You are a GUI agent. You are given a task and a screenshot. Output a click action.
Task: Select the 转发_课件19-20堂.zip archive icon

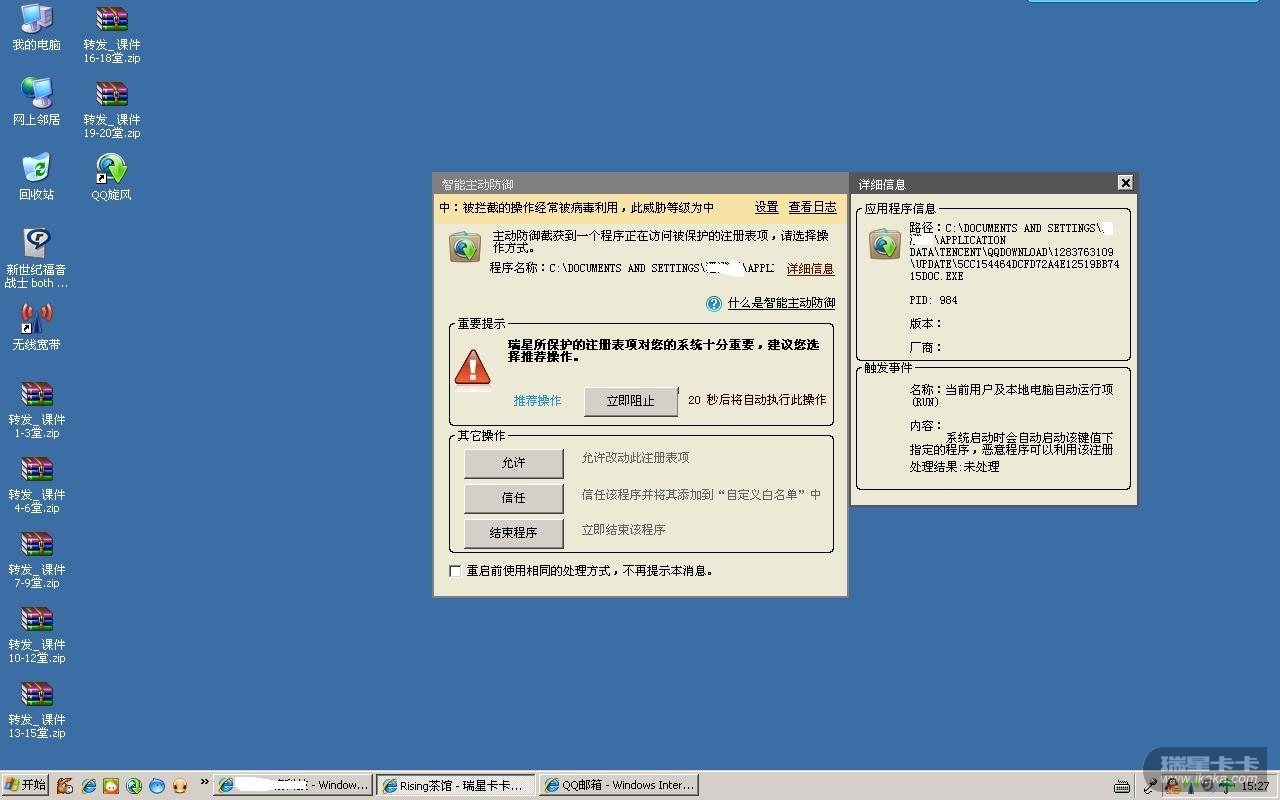click(x=111, y=109)
